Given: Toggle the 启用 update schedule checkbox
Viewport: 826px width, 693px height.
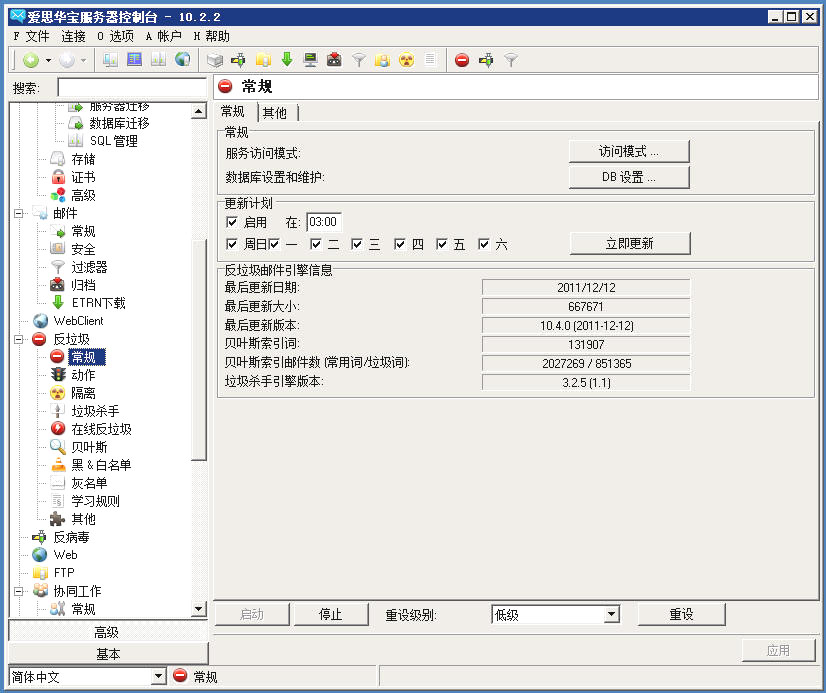Looking at the screenshot, I should (231, 222).
